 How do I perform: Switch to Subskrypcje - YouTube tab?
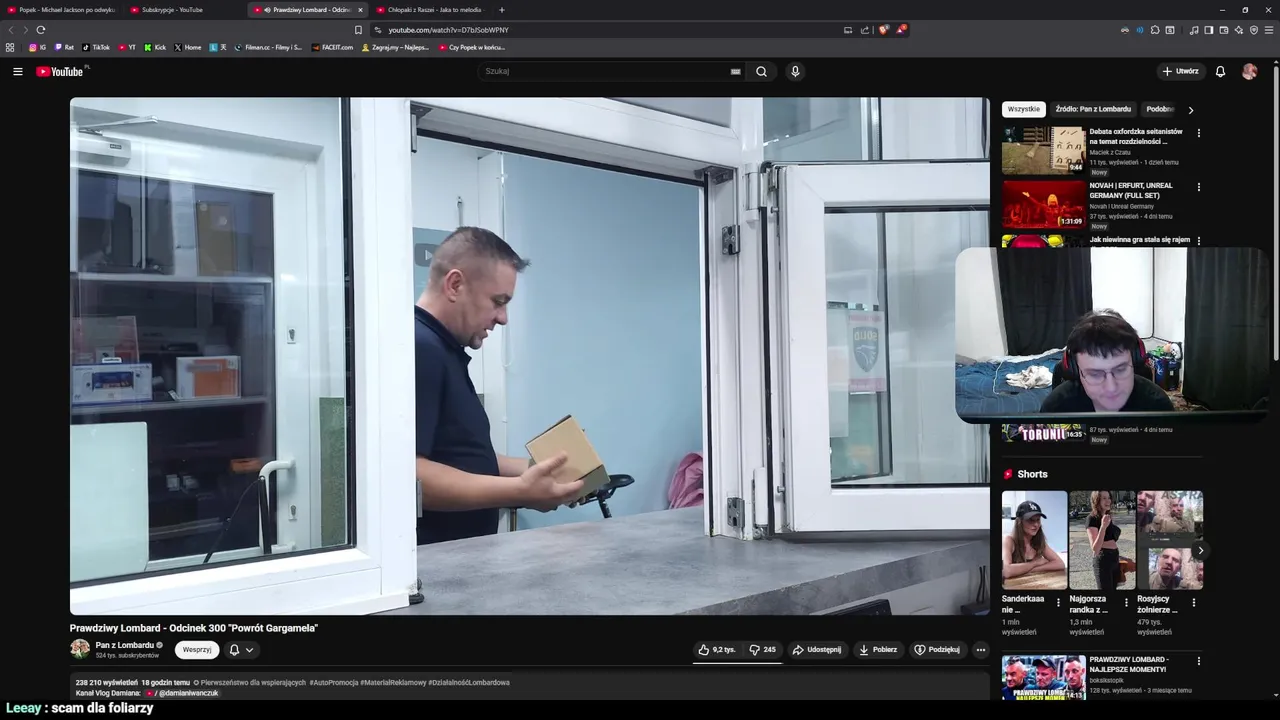pos(185,10)
